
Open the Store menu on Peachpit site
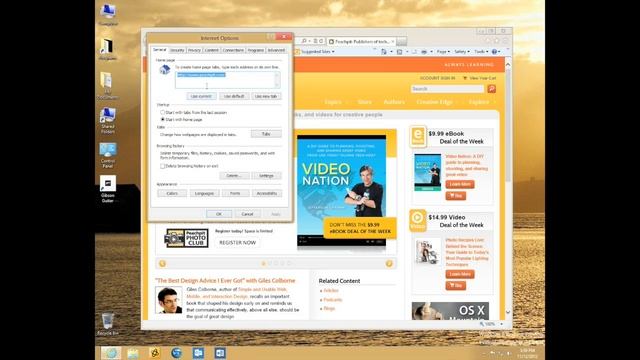tap(364, 102)
